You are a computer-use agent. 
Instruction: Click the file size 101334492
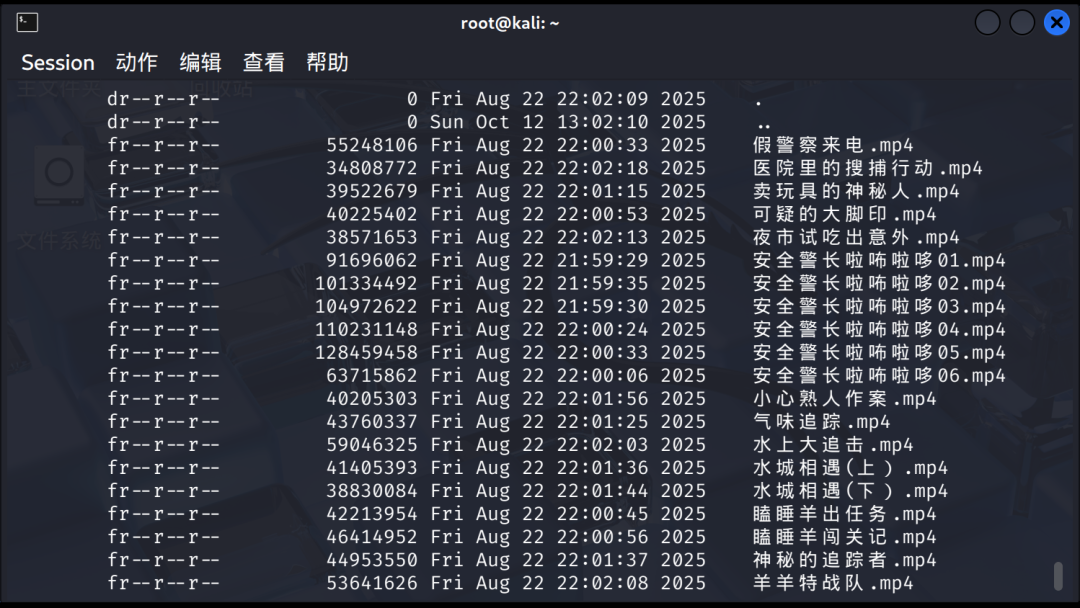366,284
